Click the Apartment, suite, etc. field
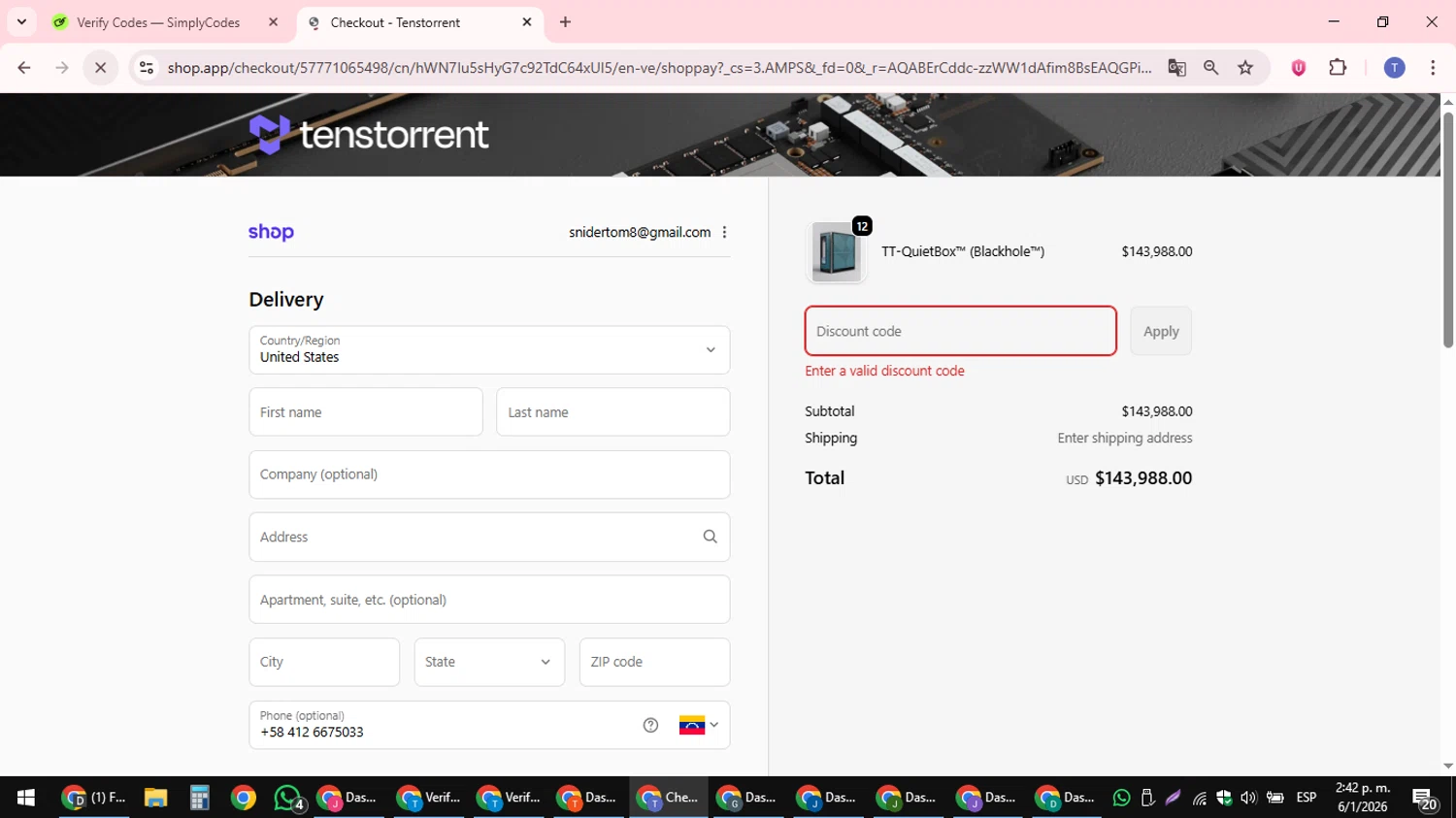Viewport: 1456px width, 818px height. (489, 600)
